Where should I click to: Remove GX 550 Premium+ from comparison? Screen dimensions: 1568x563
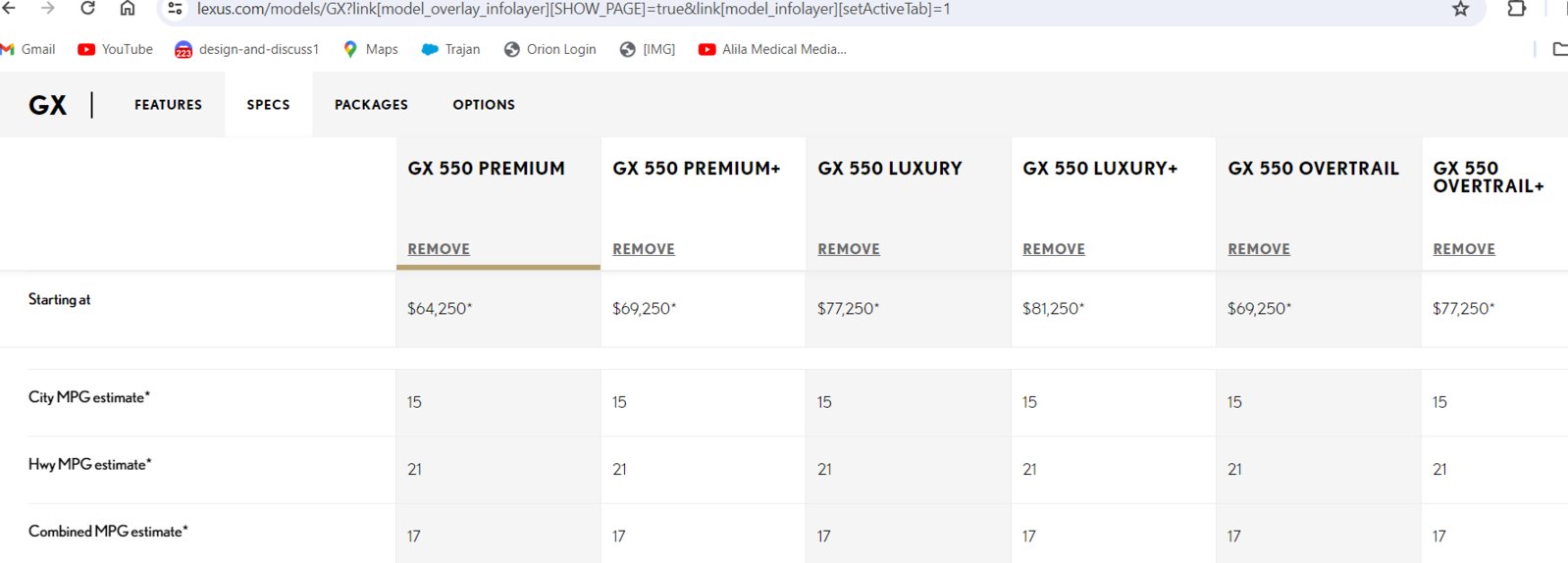coord(644,249)
